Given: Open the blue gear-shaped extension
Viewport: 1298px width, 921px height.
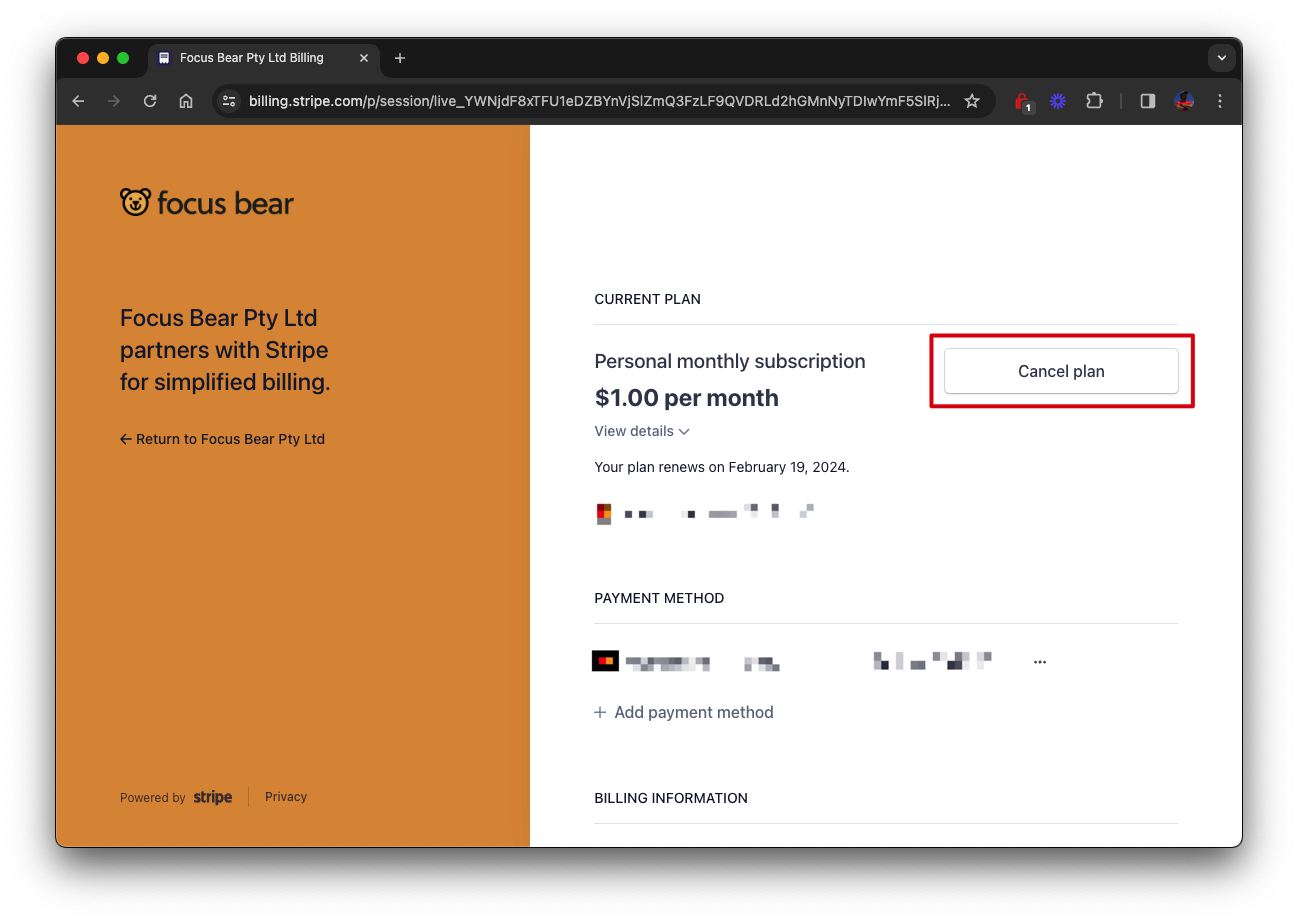Looking at the screenshot, I should [x=1058, y=101].
